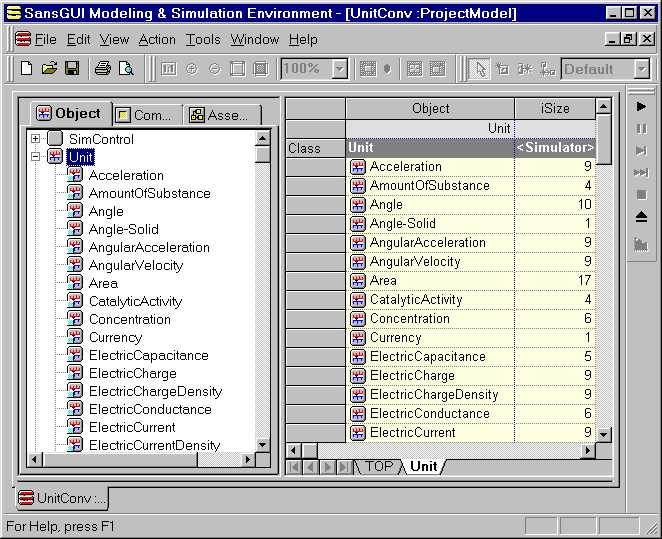Collapse the Unit tree node
This screenshot has width=662, height=539.
pyautogui.click(x=36, y=157)
